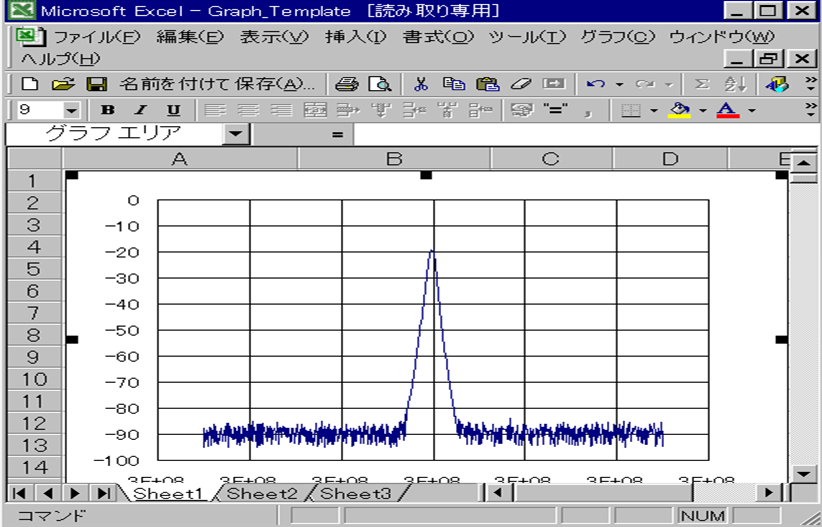Open the Undo history dropdown arrow
Image resolution: width=822 pixels, height=527 pixels.
pos(619,84)
